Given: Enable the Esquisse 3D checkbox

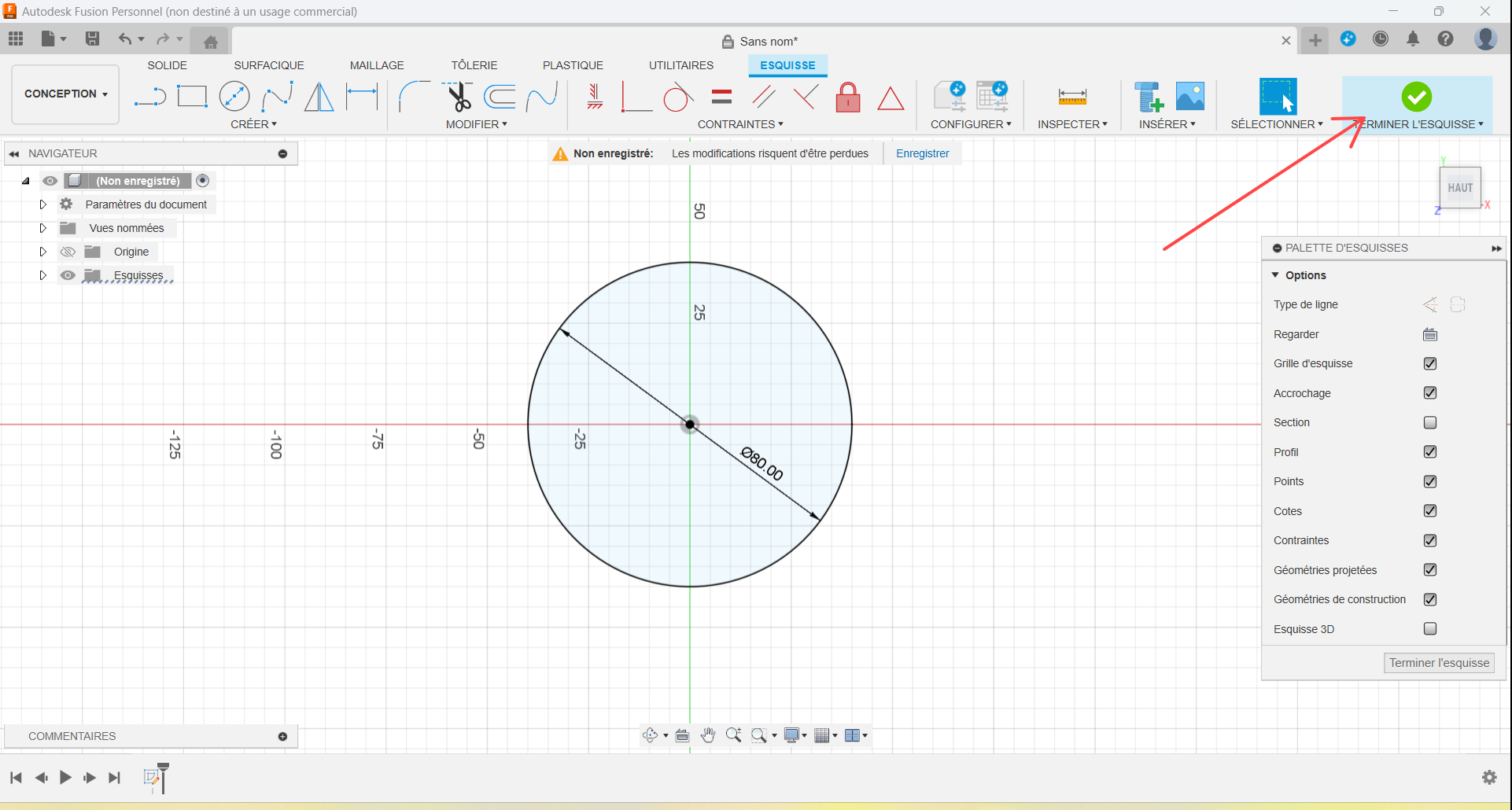Looking at the screenshot, I should [1430, 628].
